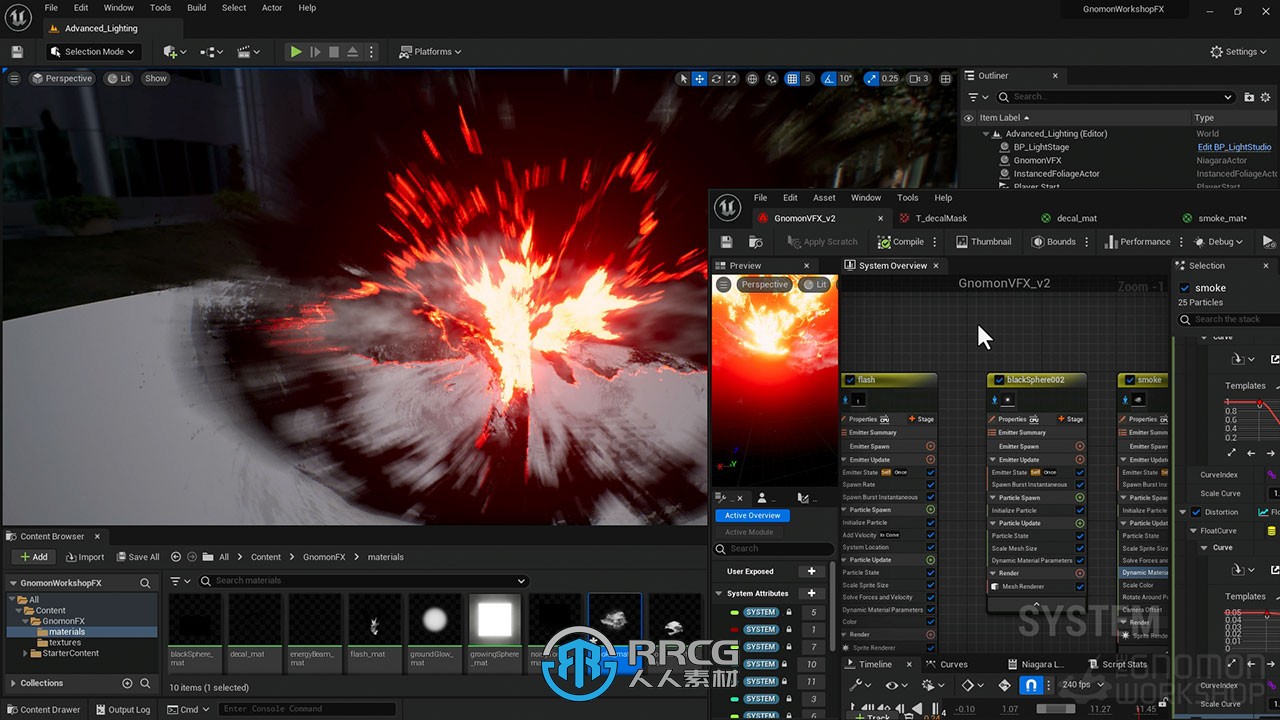1280x720 pixels.
Task: Click the green Play button in main toolbar
Action: 296,52
